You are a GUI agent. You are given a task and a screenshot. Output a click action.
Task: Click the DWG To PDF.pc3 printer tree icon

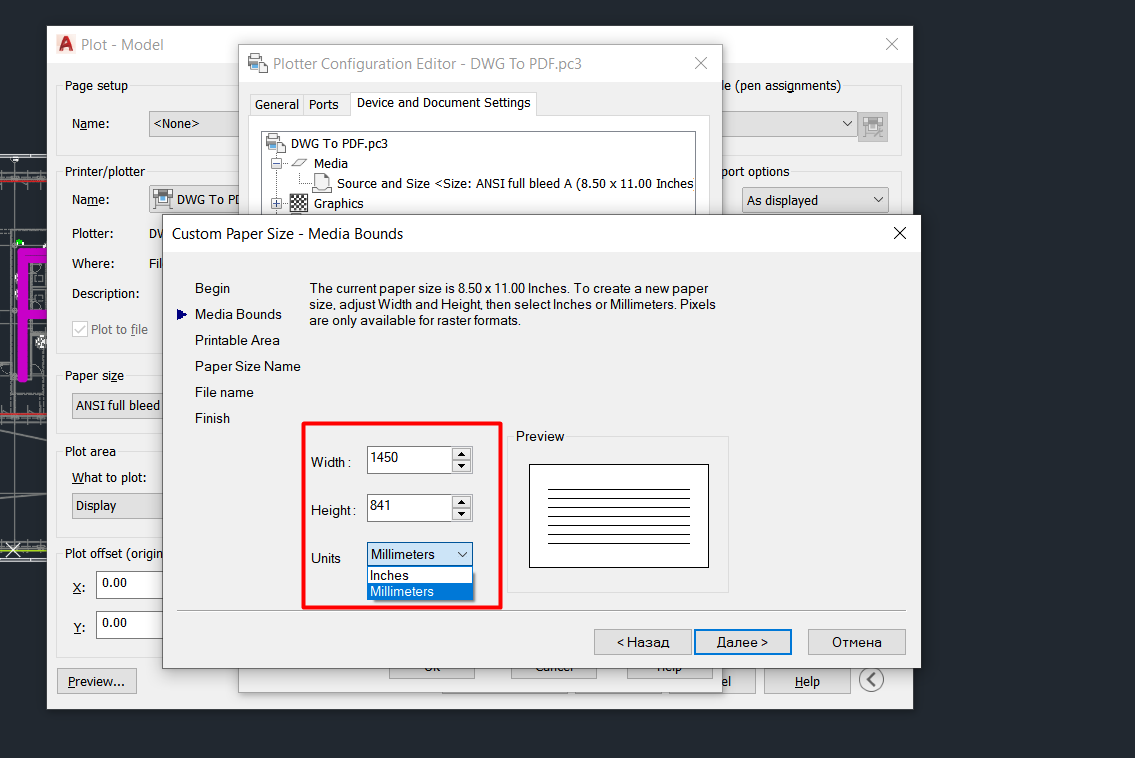pyautogui.click(x=275, y=143)
